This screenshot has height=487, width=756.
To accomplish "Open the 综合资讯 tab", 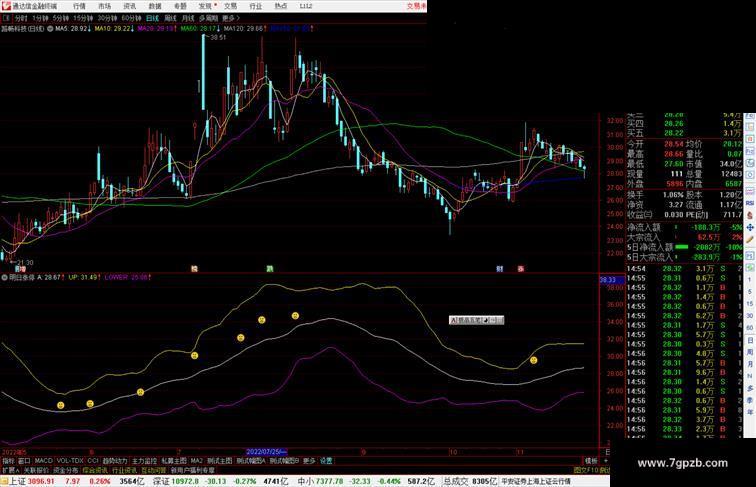I will pos(95,470).
